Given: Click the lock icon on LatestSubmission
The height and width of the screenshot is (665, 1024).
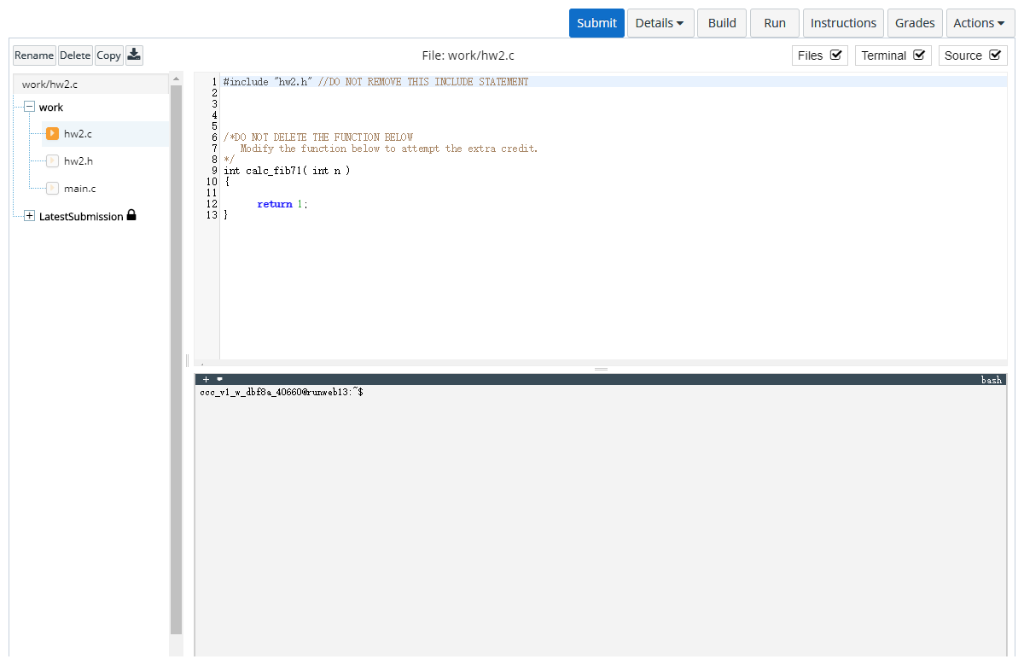Looking at the screenshot, I should pyautogui.click(x=134, y=215).
